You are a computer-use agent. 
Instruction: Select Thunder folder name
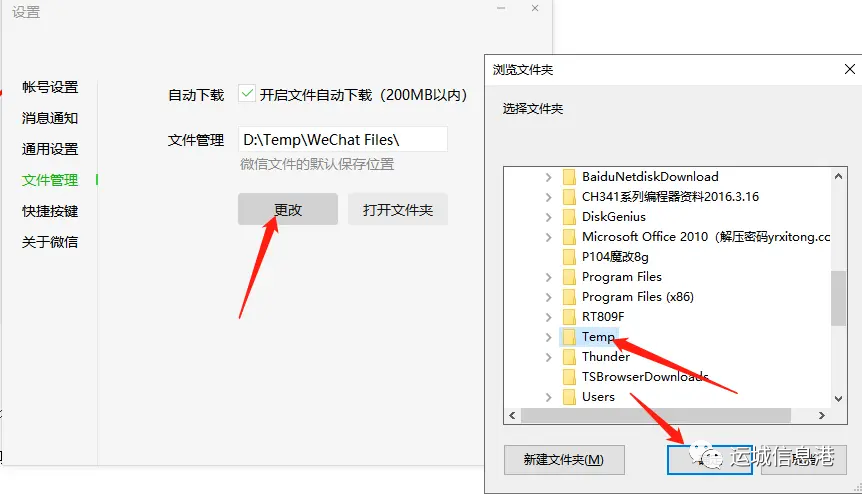point(606,357)
